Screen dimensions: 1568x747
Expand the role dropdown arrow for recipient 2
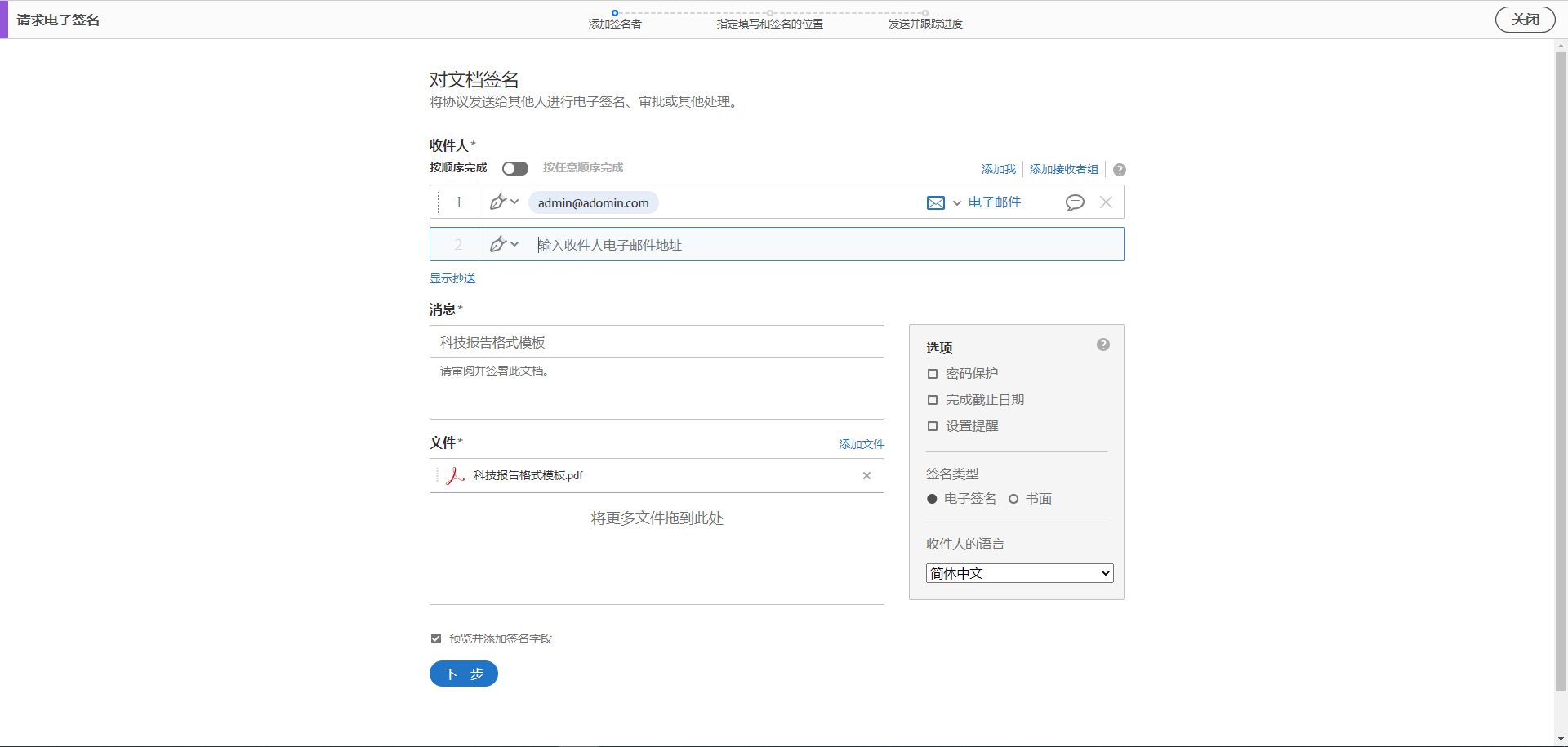(x=514, y=244)
